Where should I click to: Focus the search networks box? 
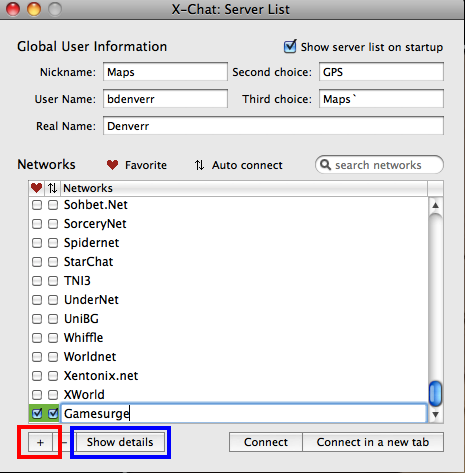(x=379, y=165)
